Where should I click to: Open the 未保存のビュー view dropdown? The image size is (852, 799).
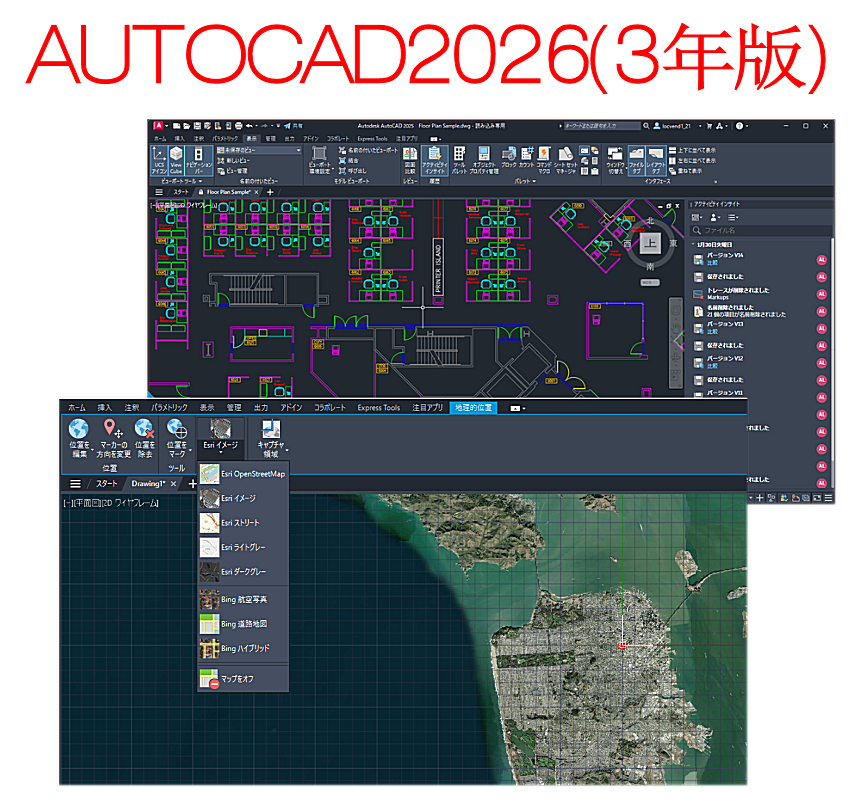pyautogui.click(x=259, y=150)
